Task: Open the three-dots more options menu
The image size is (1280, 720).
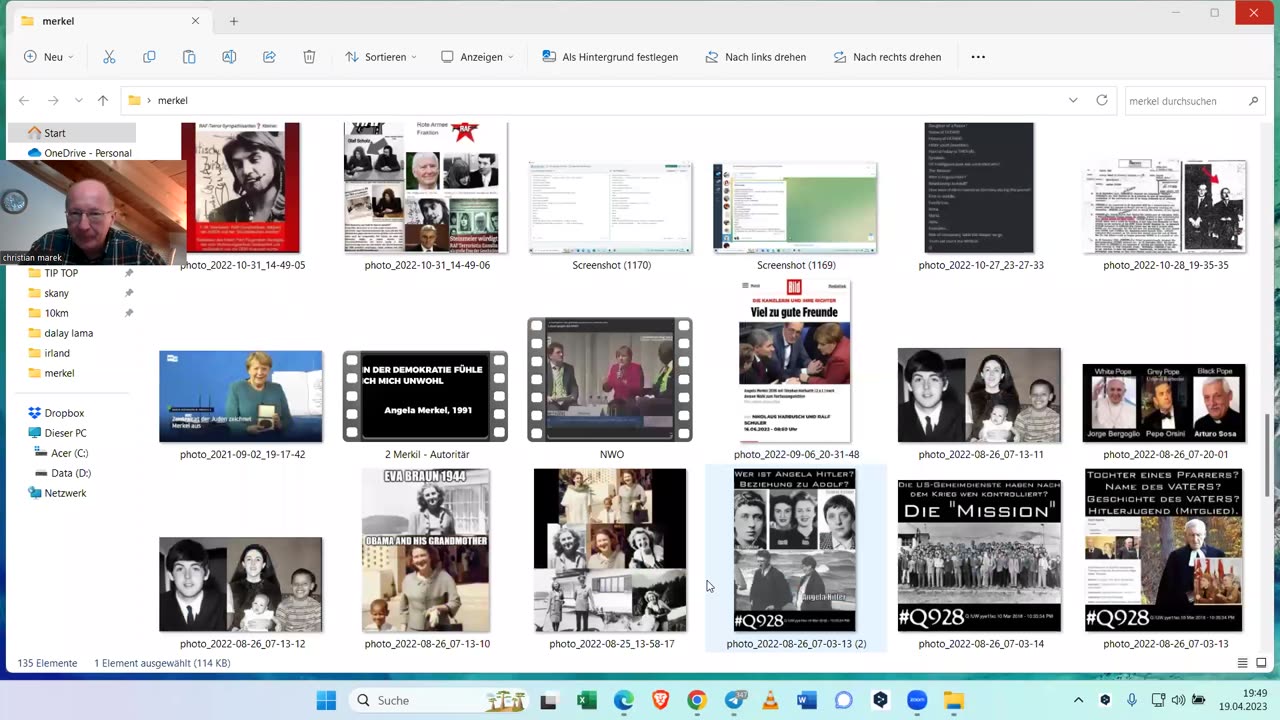Action: (978, 57)
